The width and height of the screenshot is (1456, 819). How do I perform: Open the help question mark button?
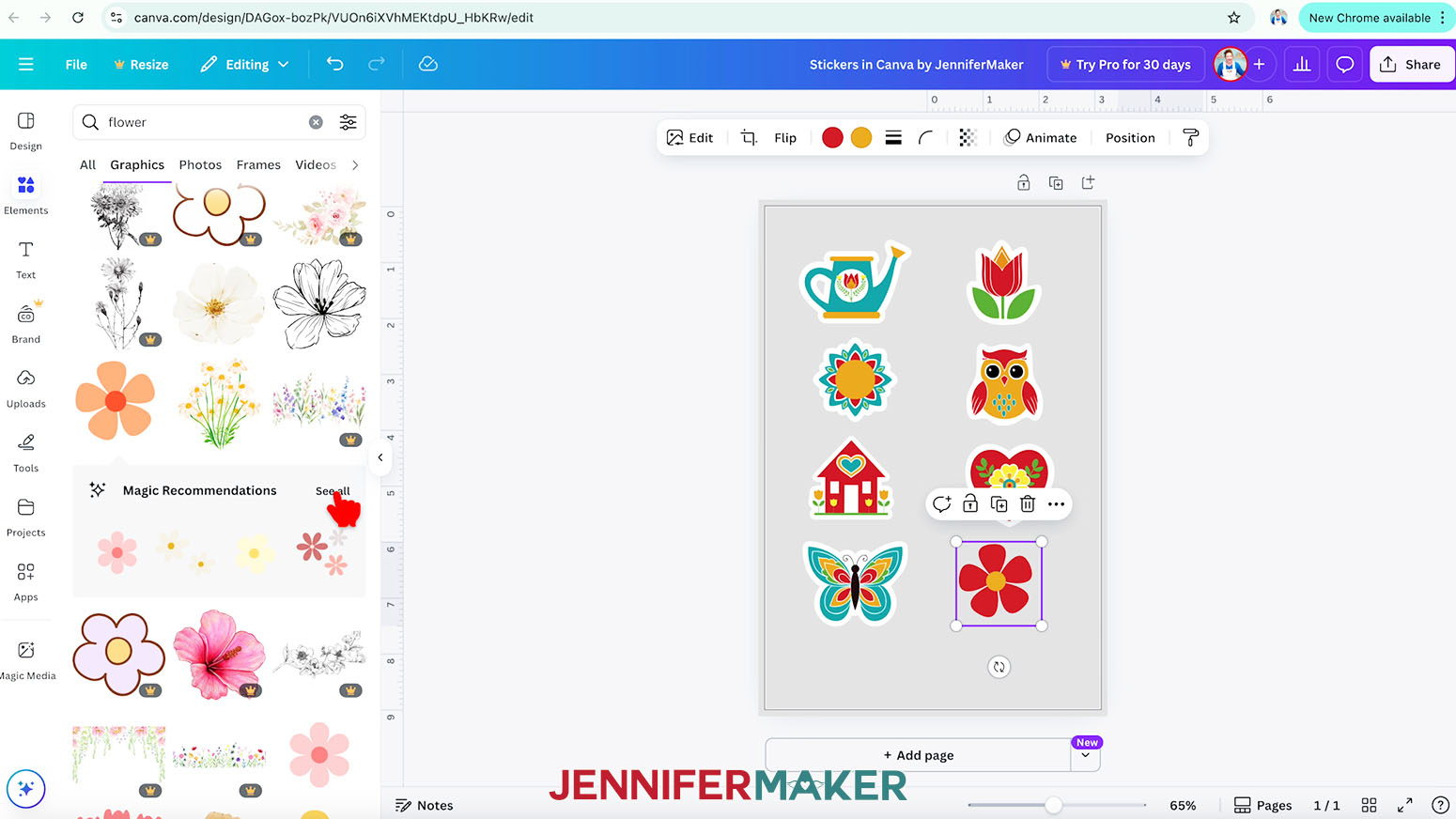pyautogui.click(x=1440, y=805)
